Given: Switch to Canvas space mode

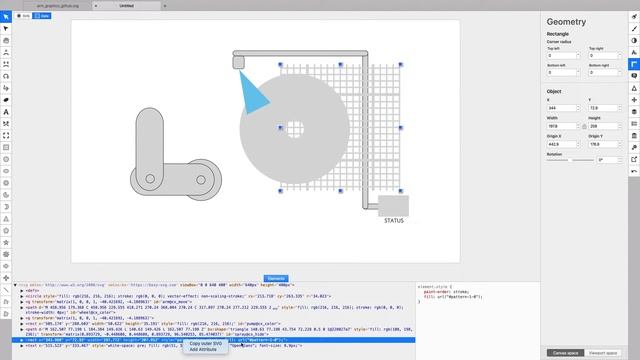Looking at the screenshot, I should click(x=565, y=353).
